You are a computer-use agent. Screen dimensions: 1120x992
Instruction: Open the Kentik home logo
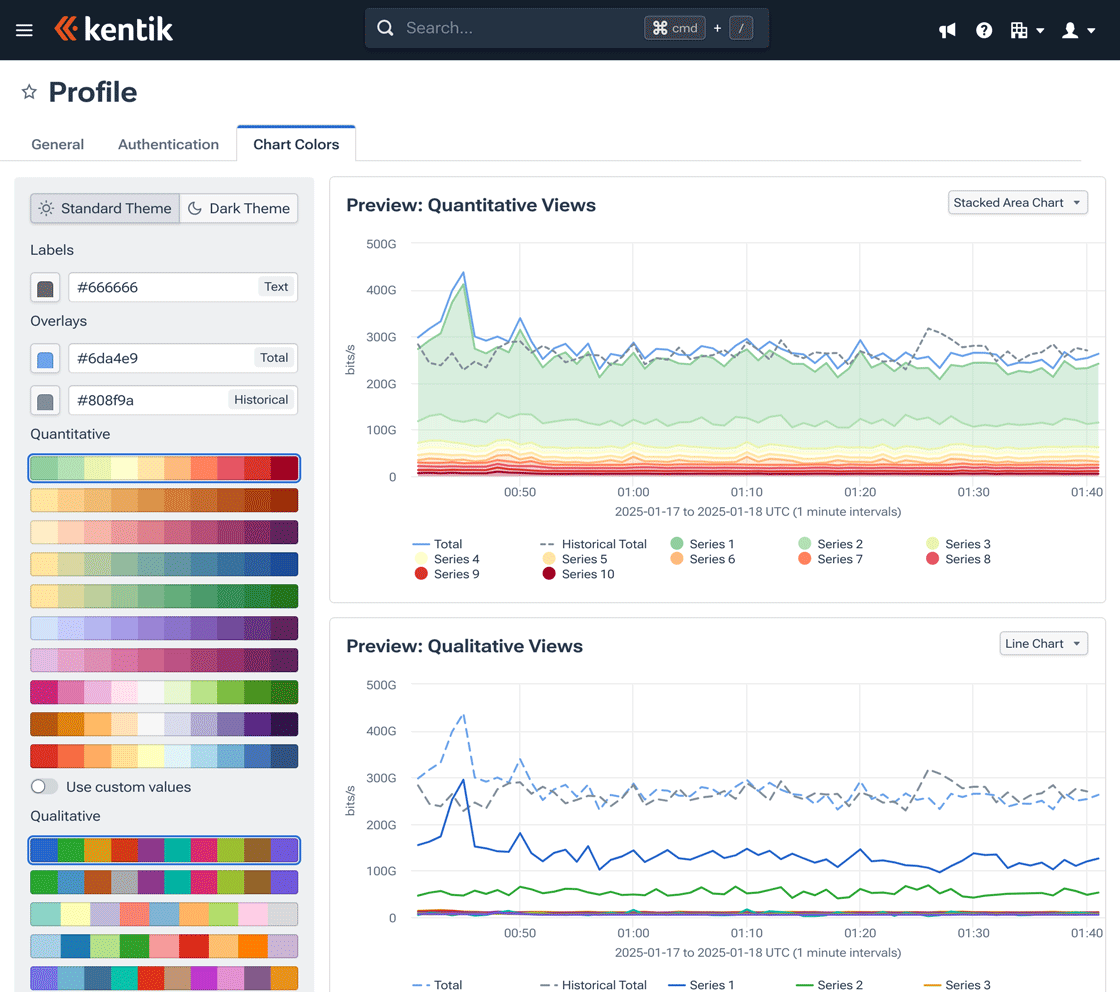(x=113, y=29)
